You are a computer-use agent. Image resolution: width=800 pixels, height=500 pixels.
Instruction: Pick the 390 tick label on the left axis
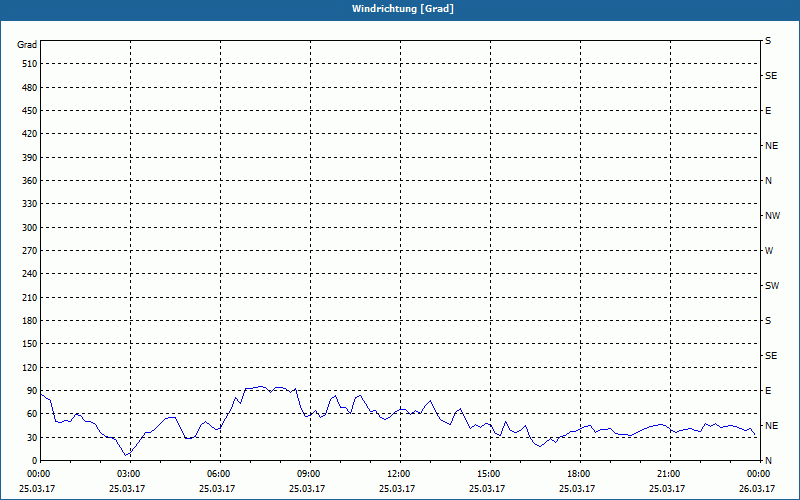(x=30, y=157)
